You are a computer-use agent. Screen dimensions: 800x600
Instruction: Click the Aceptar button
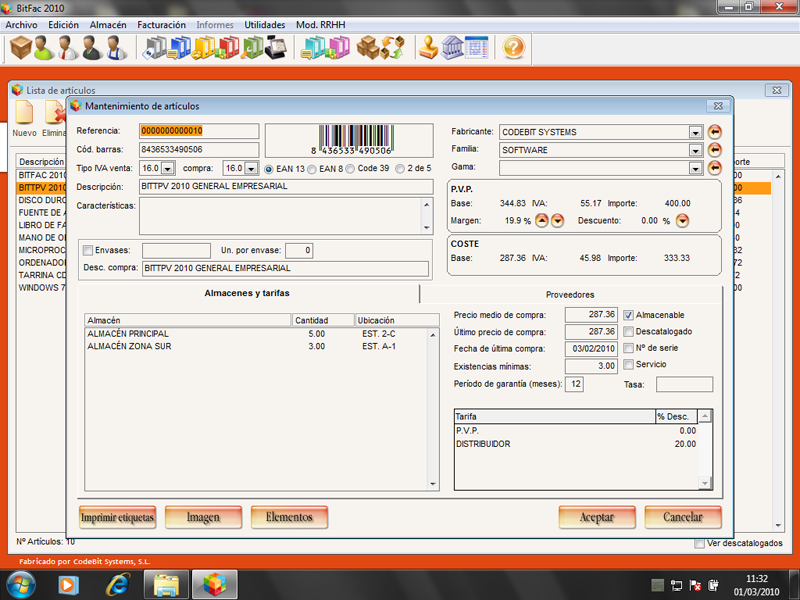[597, 517]
